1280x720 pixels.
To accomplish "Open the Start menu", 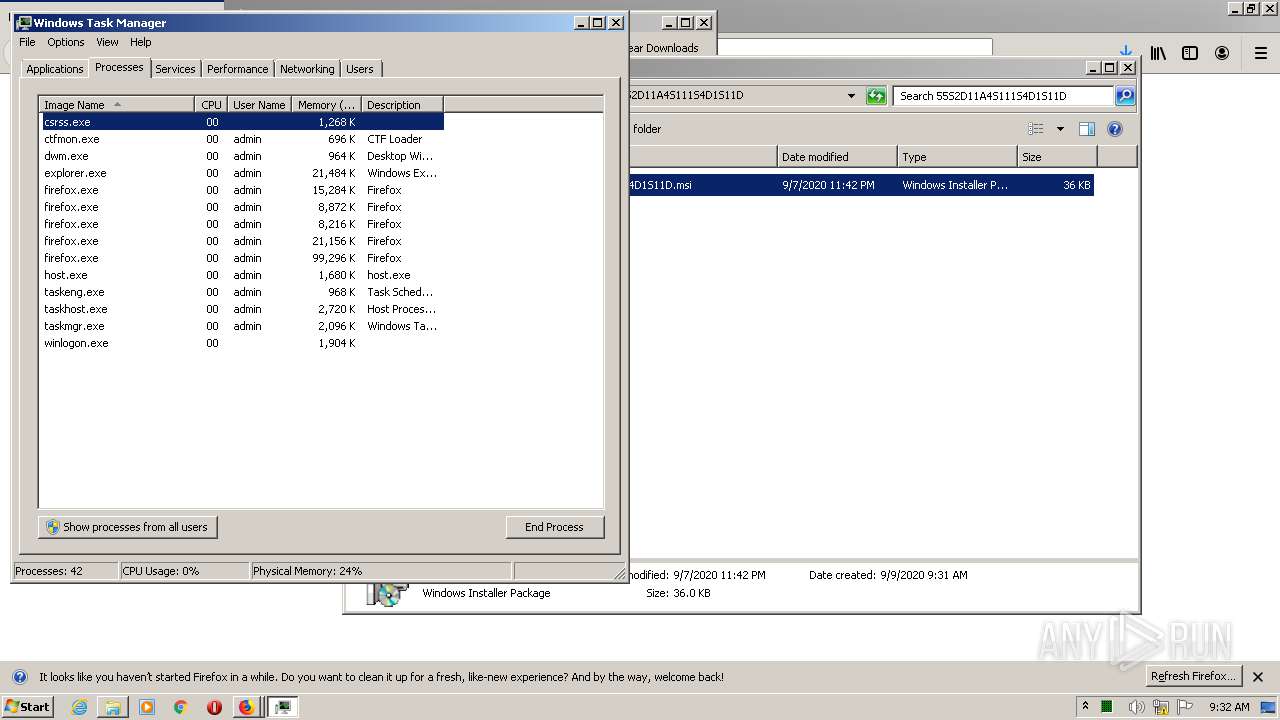I will click(x=28, y=707).
